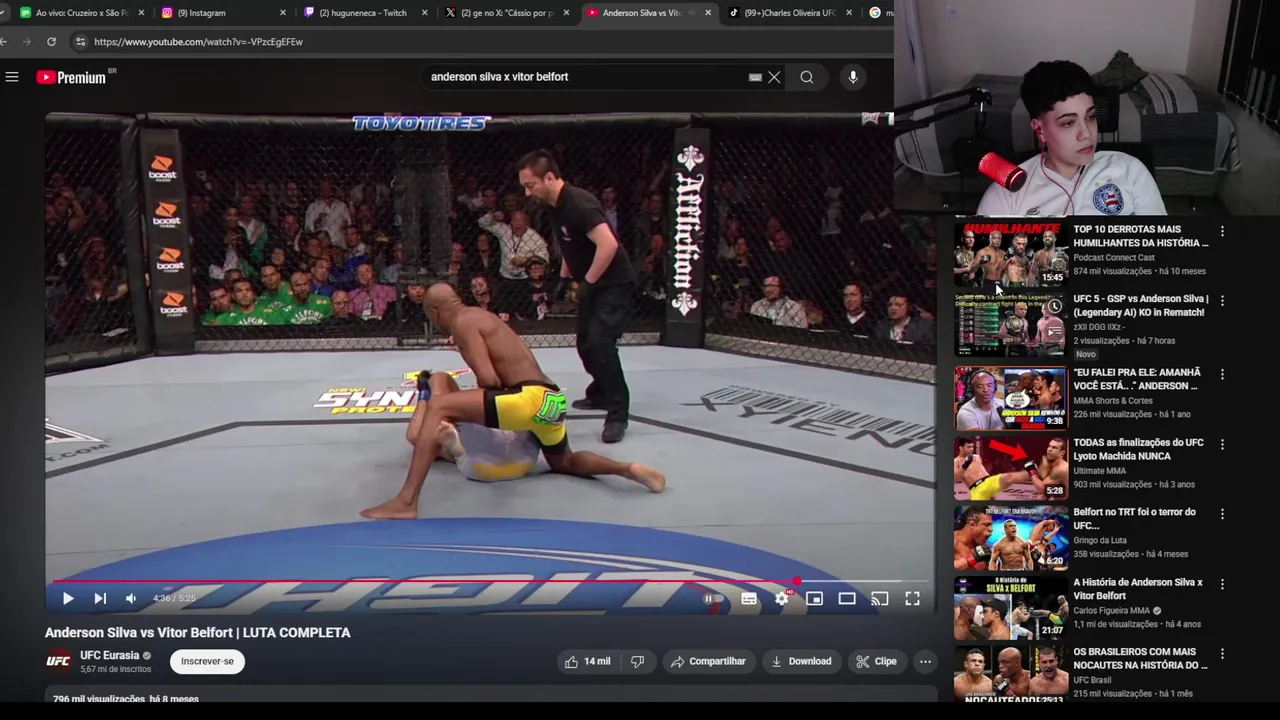This screenshot has height=720, width=1280.
Task: Open Belfort no TRT video title
Action: coord(1134,518)
